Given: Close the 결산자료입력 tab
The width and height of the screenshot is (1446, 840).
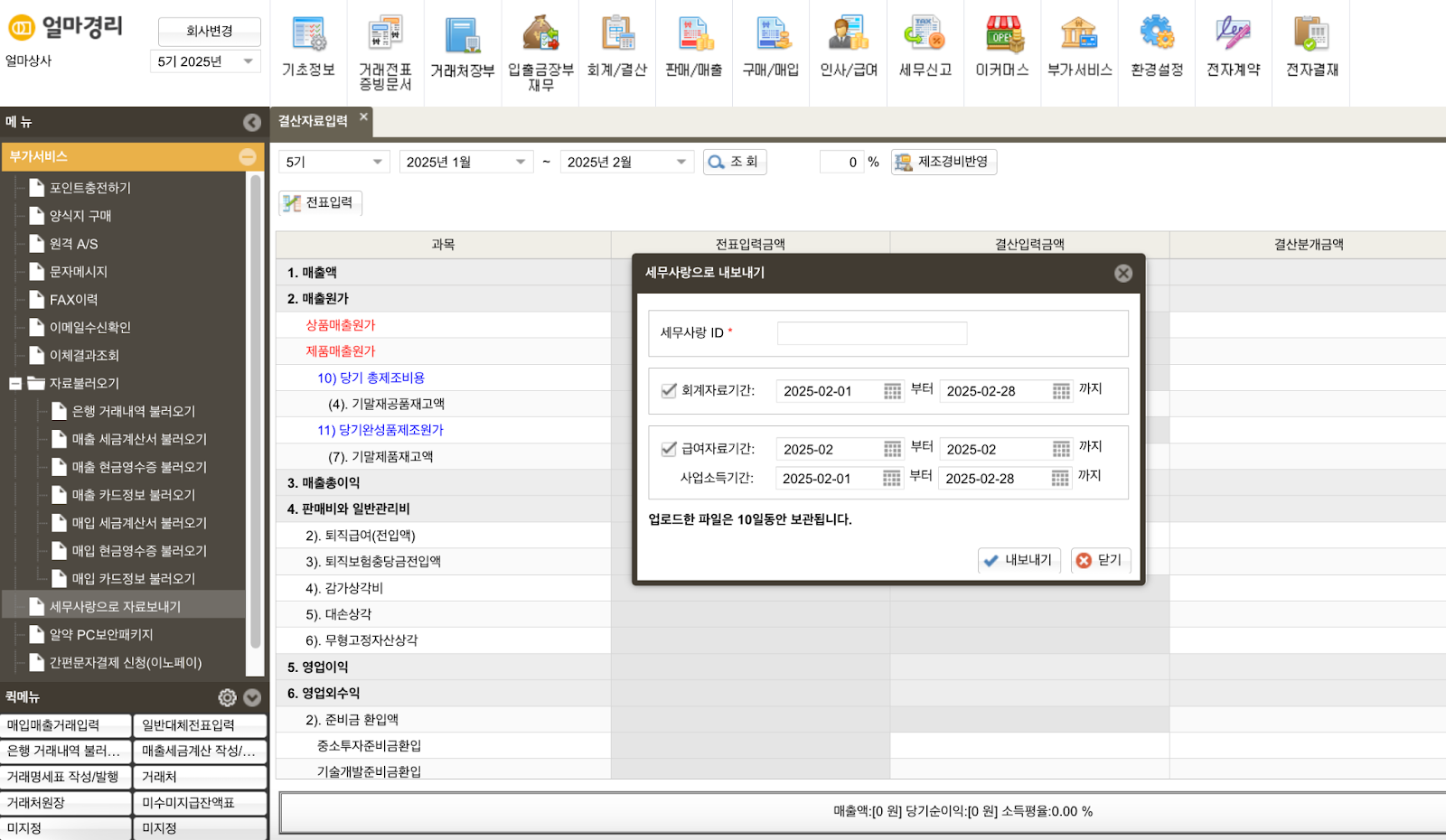Looking at the screenshot, I should coord(363,117).
